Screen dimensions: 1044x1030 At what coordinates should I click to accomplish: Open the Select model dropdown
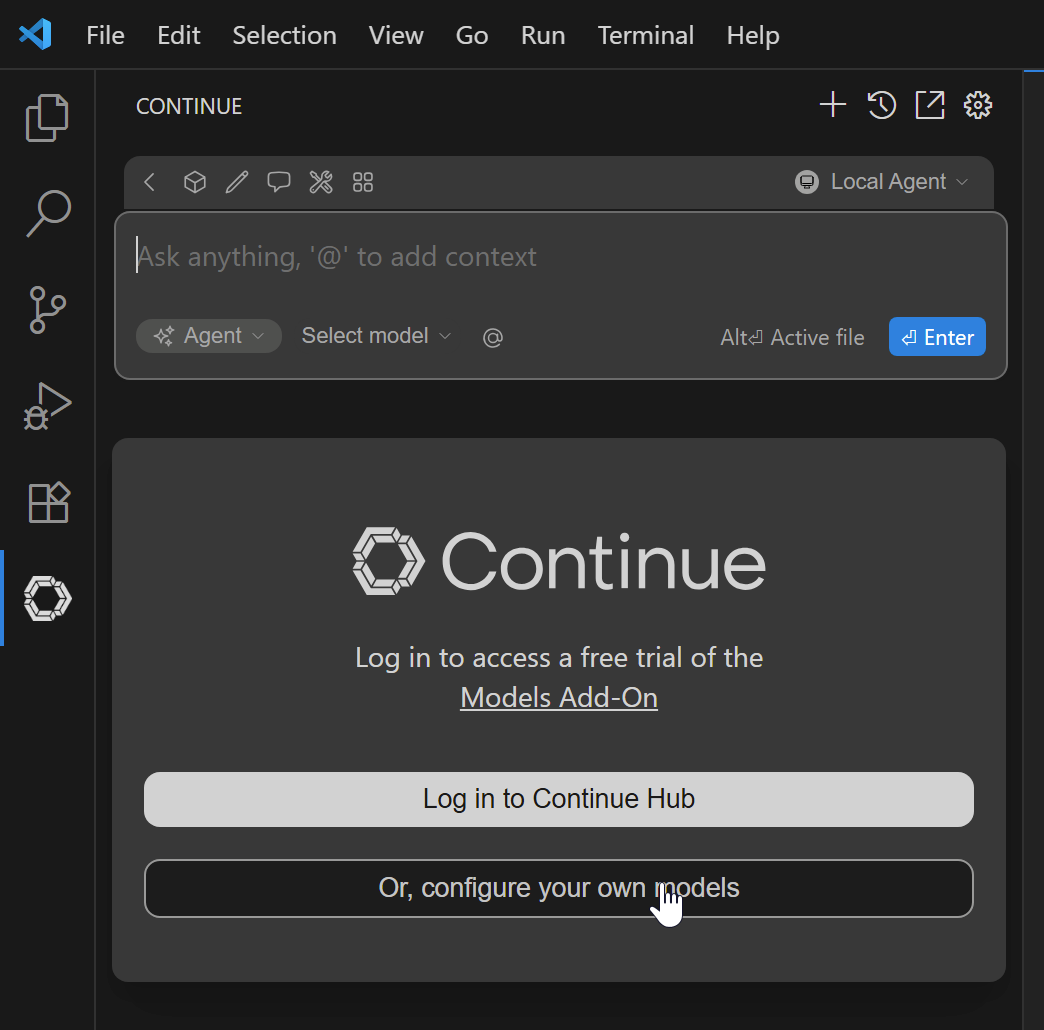pos(376,336)
